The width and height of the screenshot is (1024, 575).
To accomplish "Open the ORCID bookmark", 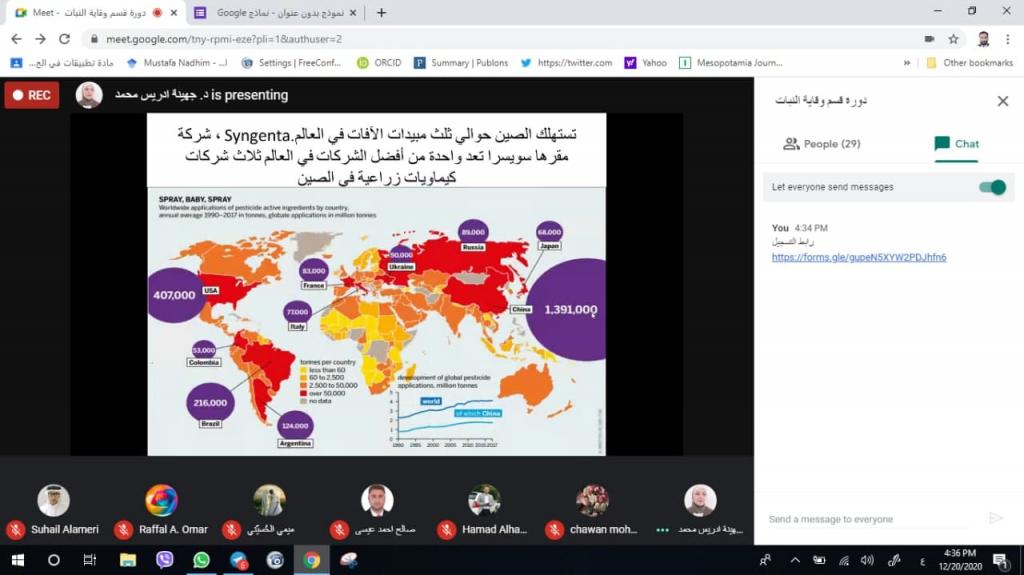I will [x=379, y=62].
